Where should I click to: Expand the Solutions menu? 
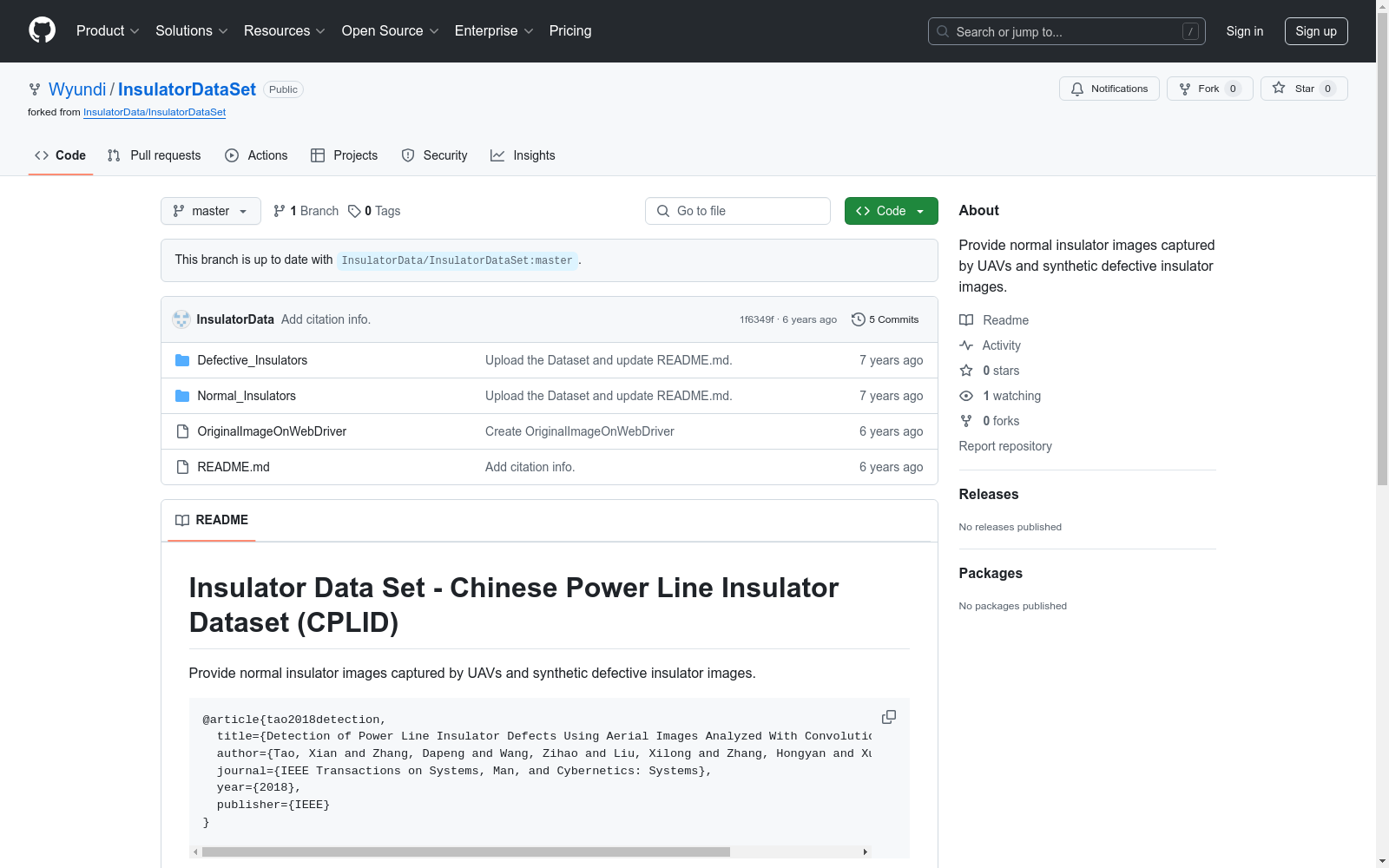[x=191, y=31]
